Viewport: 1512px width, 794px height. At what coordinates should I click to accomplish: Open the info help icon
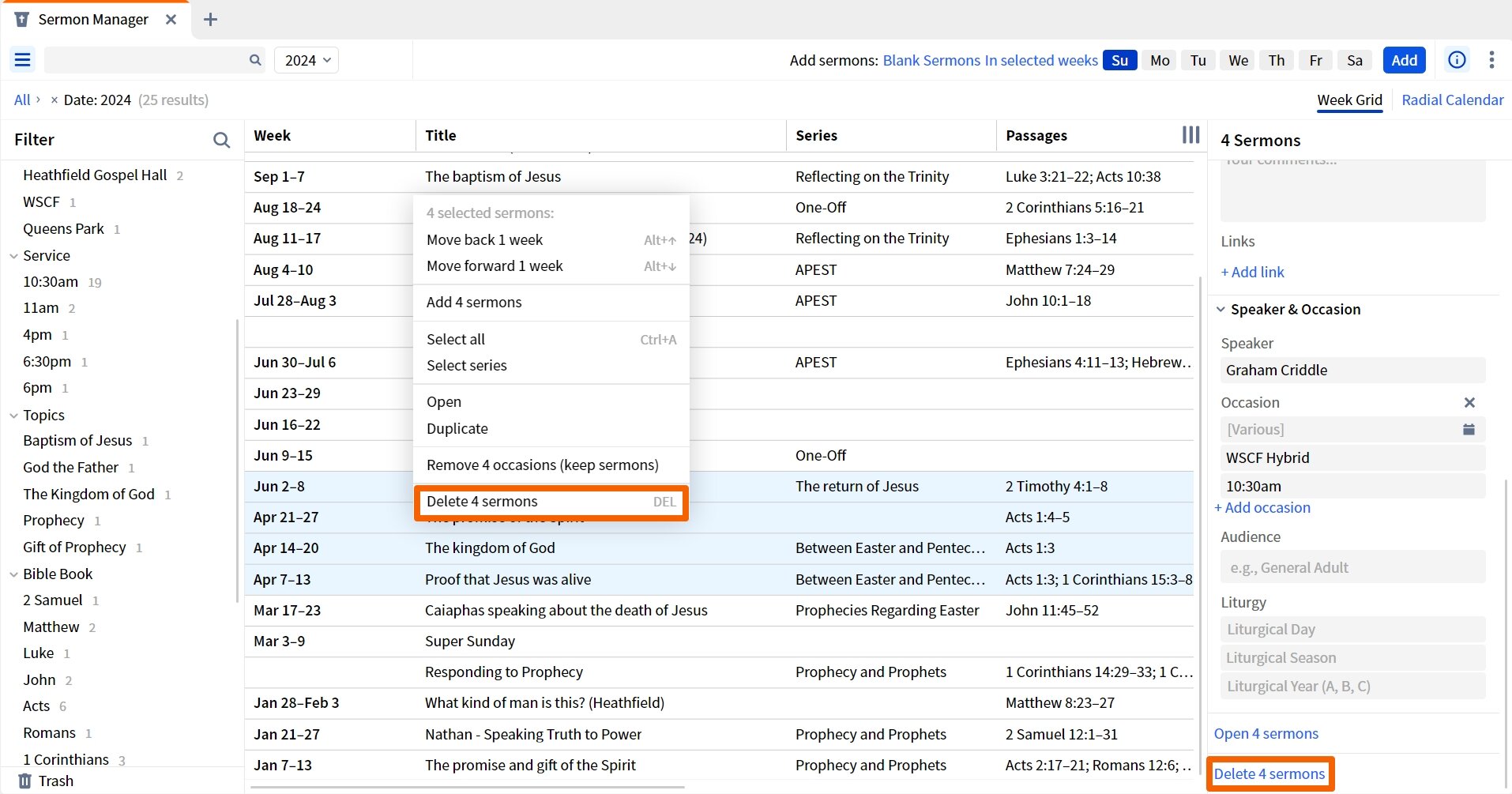tap(1457, 60)
